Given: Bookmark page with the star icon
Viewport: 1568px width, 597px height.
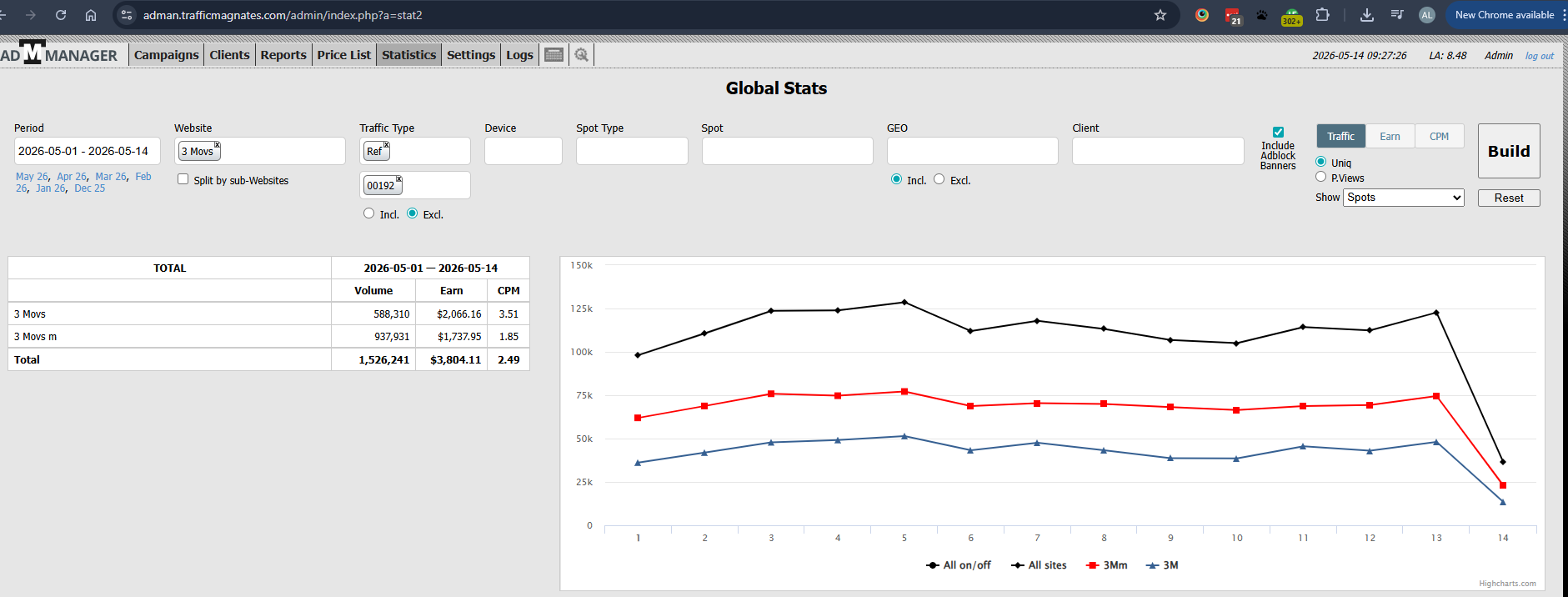Looking at the screenshot, I should [1160, 15].
